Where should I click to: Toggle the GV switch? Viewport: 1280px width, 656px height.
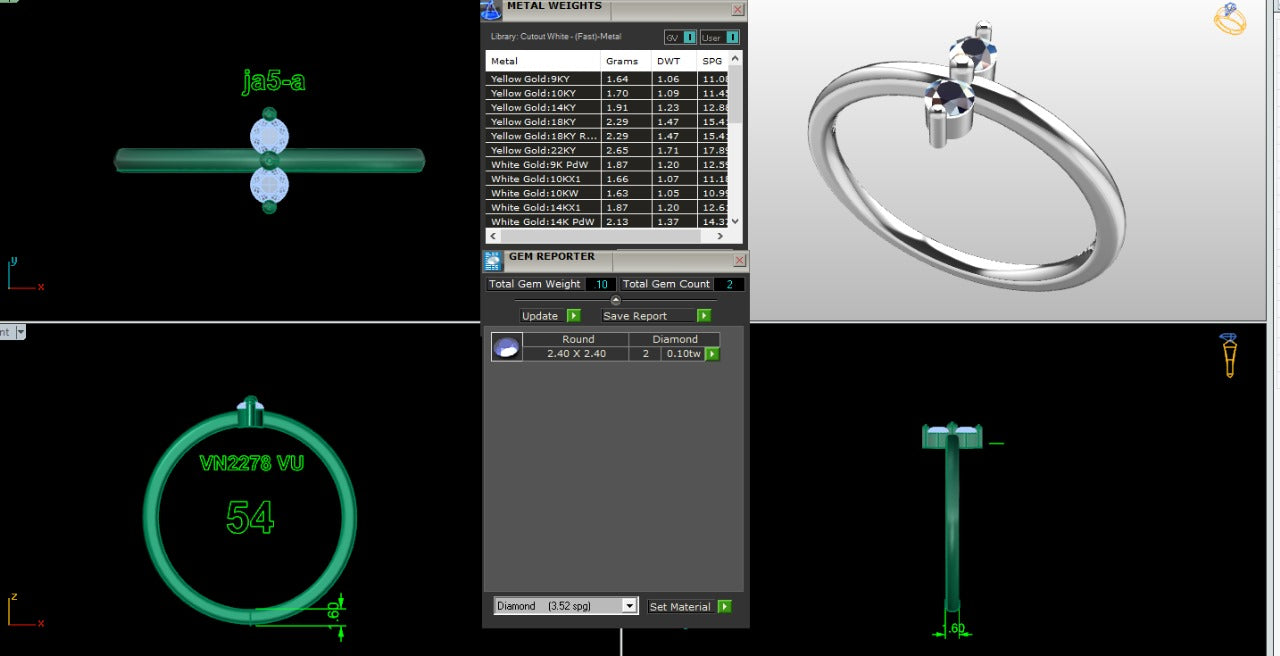(681, 37)
